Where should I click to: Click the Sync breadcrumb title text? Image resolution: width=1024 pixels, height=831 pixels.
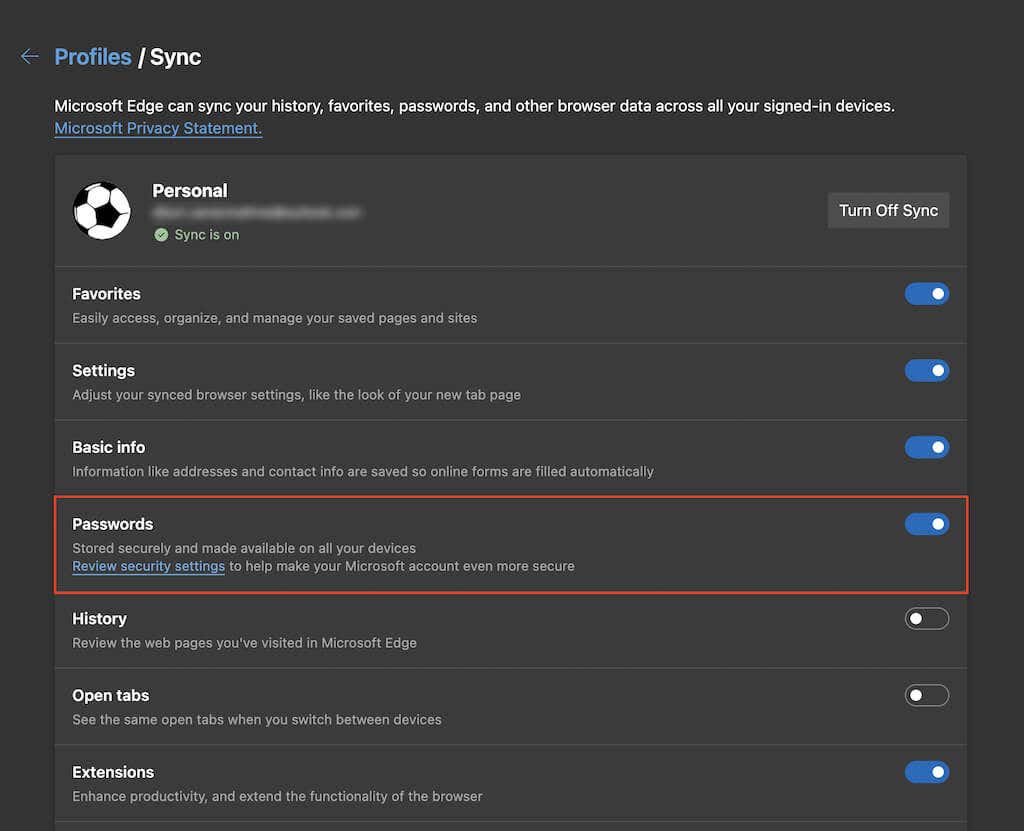click(x=176, y=57)
